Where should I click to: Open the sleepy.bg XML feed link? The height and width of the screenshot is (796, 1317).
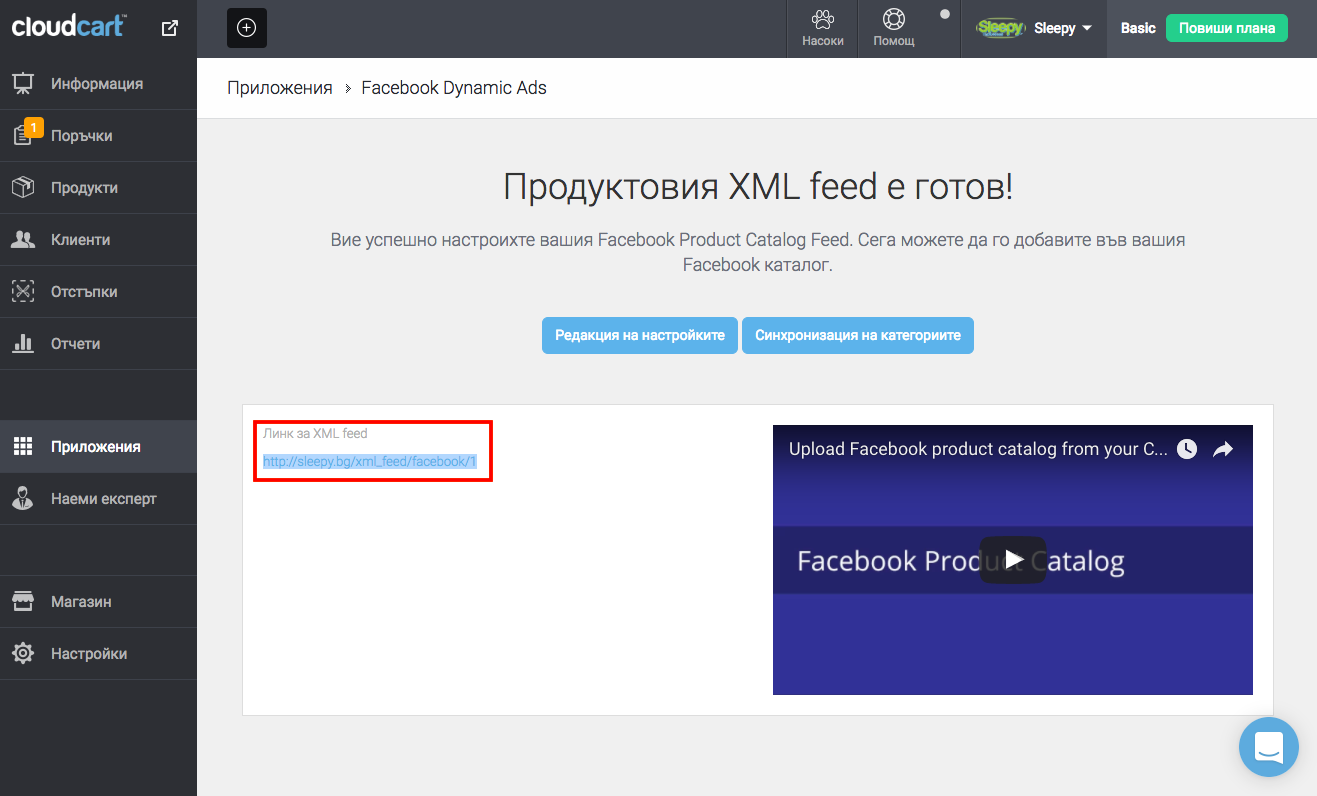click(x=370, y=462)
